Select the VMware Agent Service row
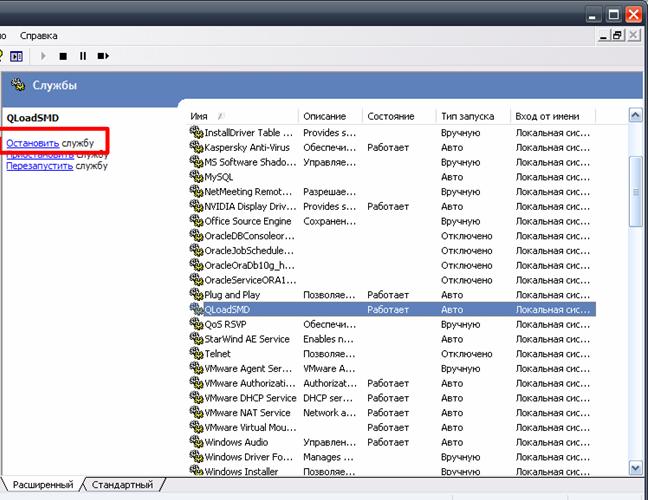The image size is (649, 500). 392,368
